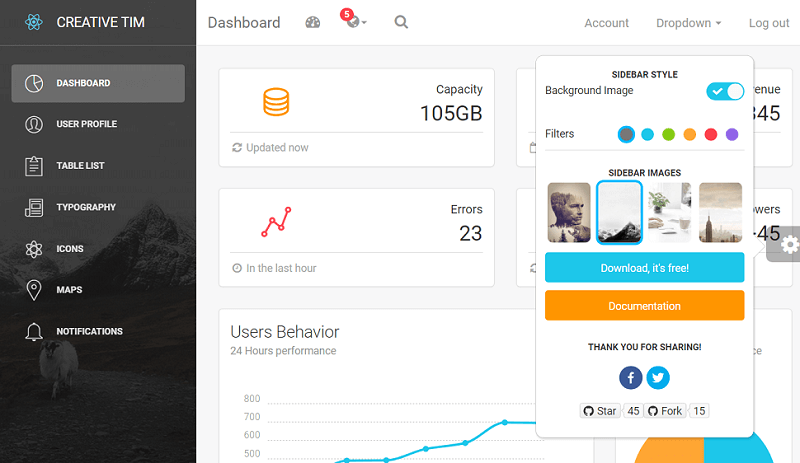Click the Notifications bell icon
This screenshot has width=800, height=463.
(x=34, y=332)
